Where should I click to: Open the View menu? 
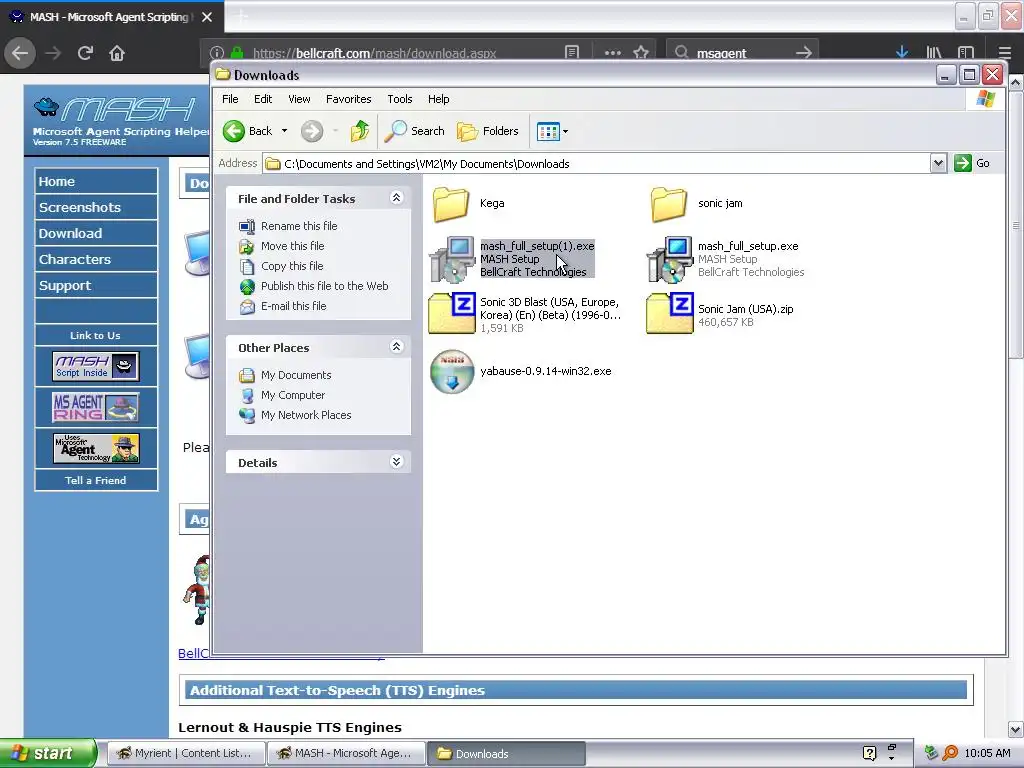(x=299, y=99)
